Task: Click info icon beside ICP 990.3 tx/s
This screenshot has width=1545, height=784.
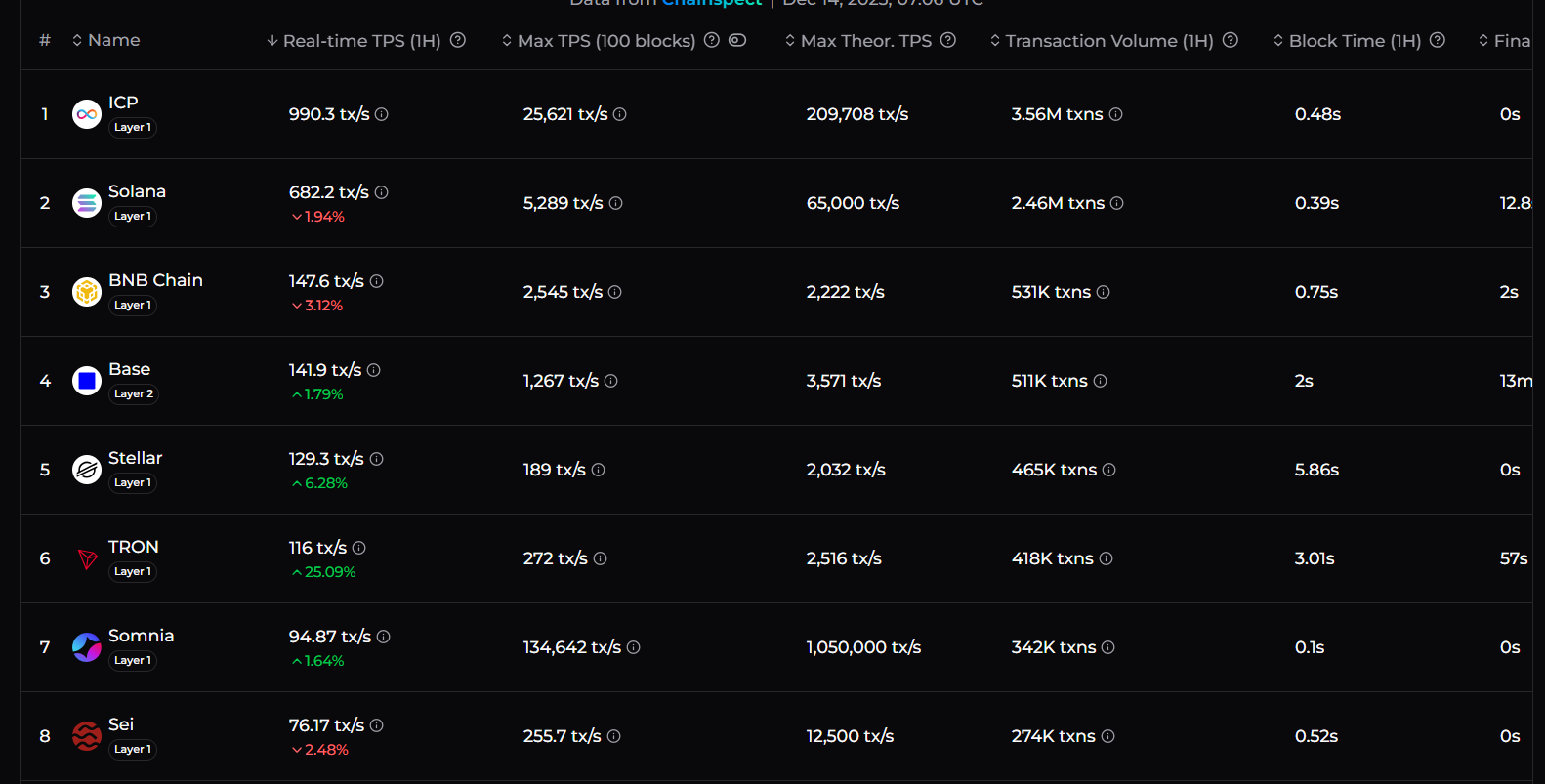Action: (382, 114)
